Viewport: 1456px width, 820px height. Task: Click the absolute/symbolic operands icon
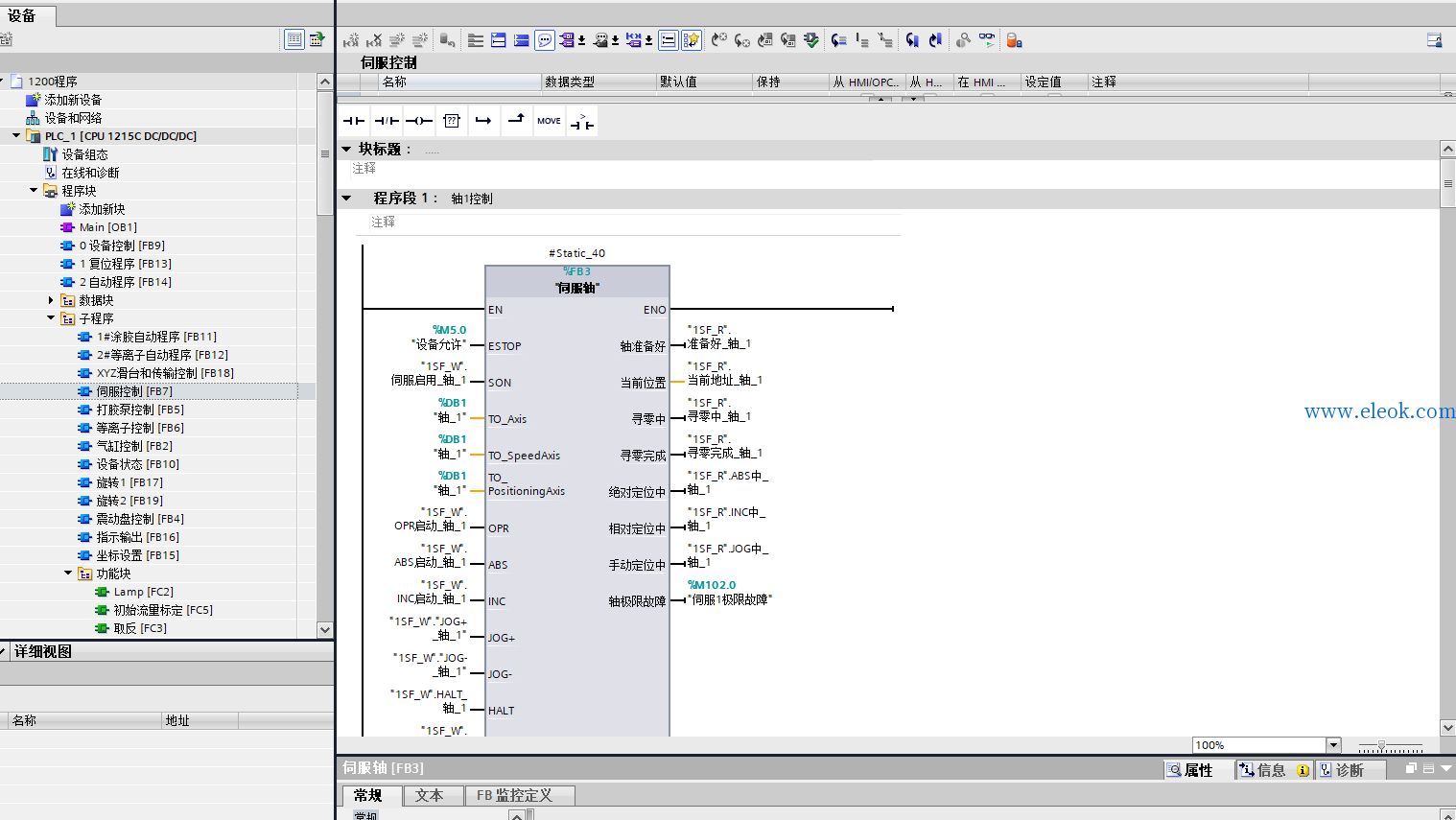568,40
